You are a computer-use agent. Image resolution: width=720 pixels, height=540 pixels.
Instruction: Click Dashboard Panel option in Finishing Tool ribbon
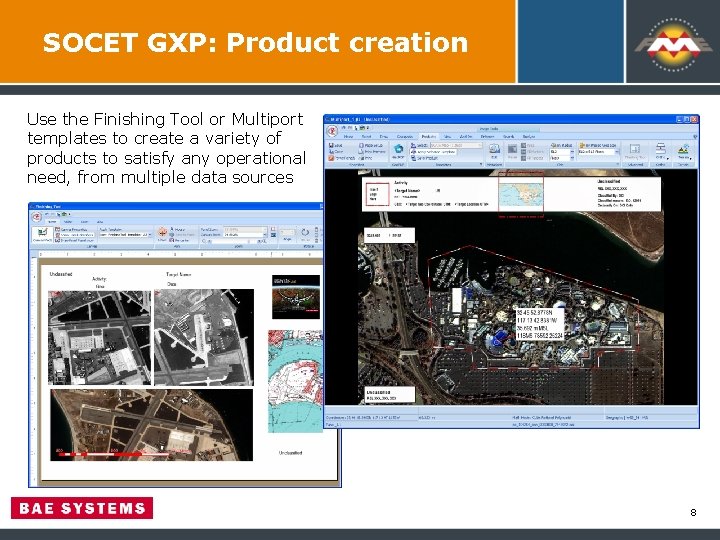tap(75, 240)
